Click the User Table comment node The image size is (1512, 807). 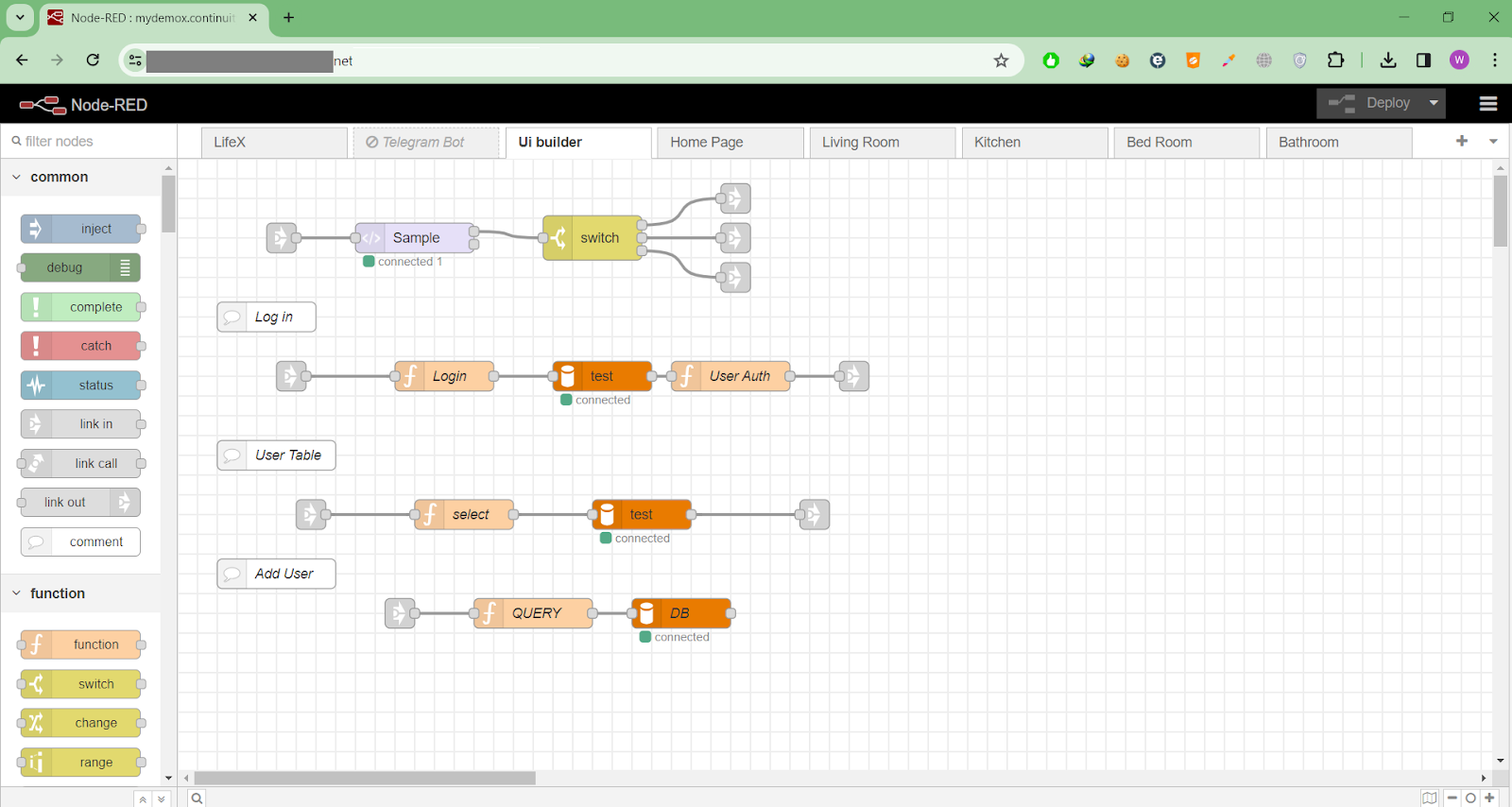(276, 455)
